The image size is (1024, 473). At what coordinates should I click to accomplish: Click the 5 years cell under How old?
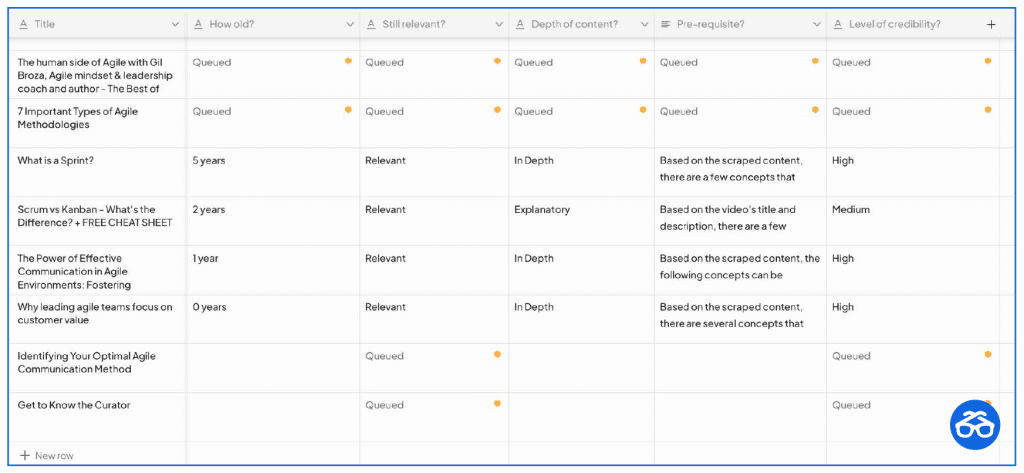point(273,172)
